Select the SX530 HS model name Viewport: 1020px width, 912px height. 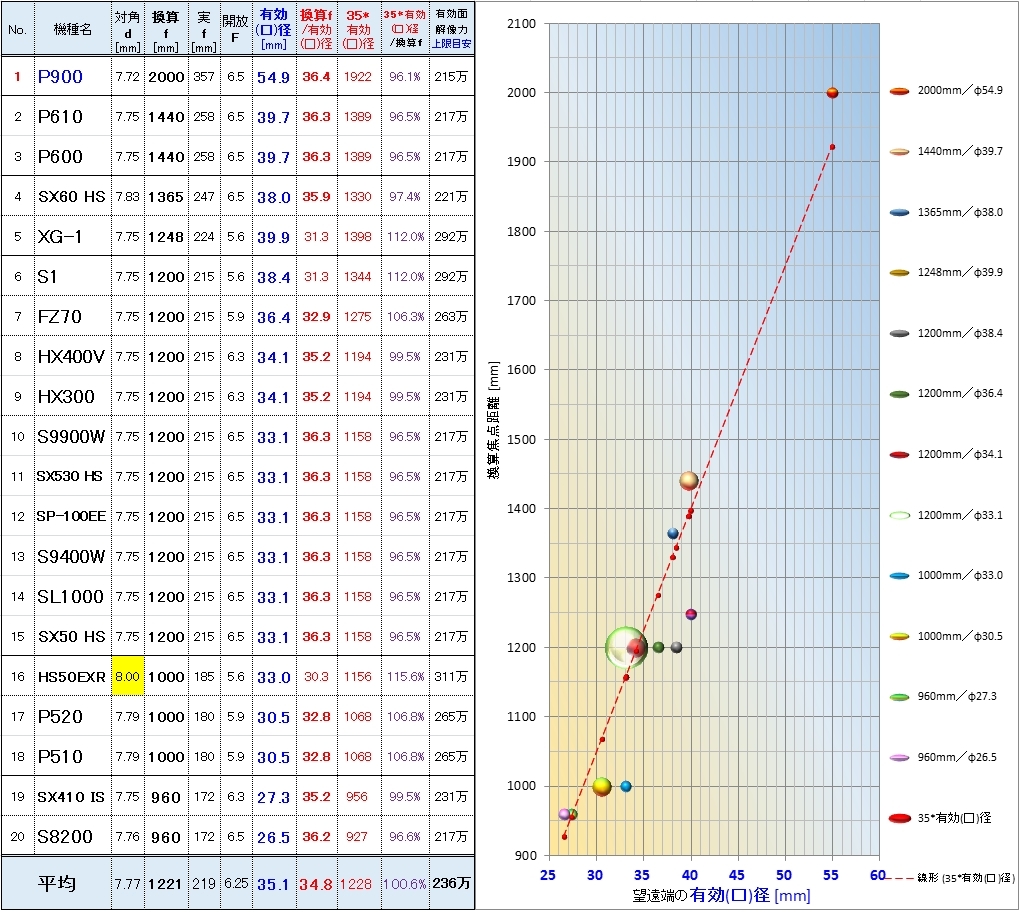point(70,476)
